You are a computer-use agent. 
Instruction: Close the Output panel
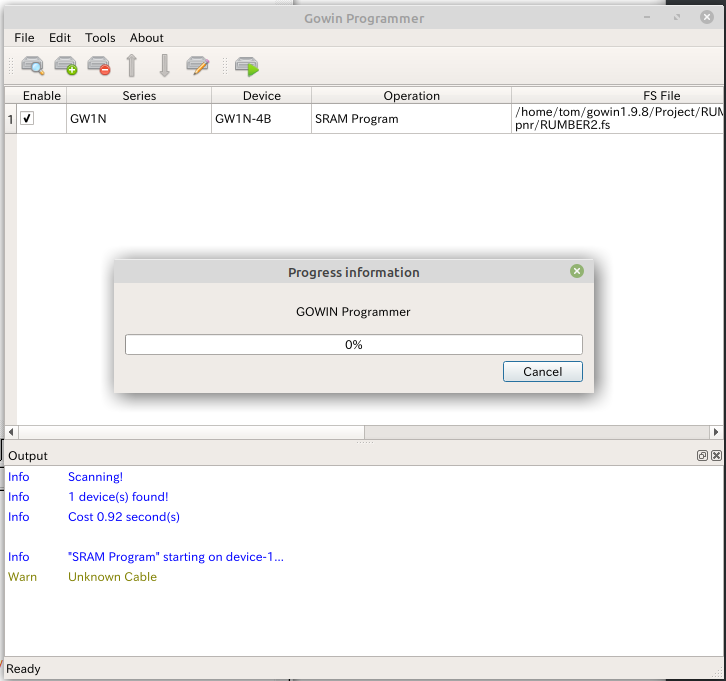[x=716, y=456]
